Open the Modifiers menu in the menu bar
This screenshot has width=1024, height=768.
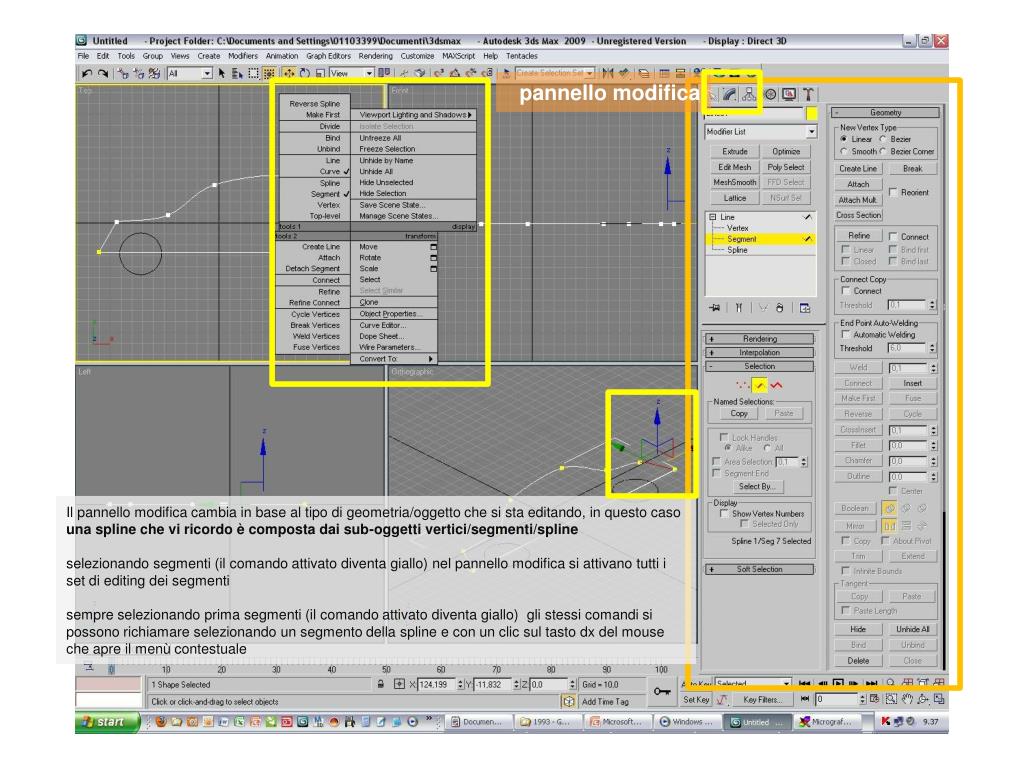click(243, 56)
